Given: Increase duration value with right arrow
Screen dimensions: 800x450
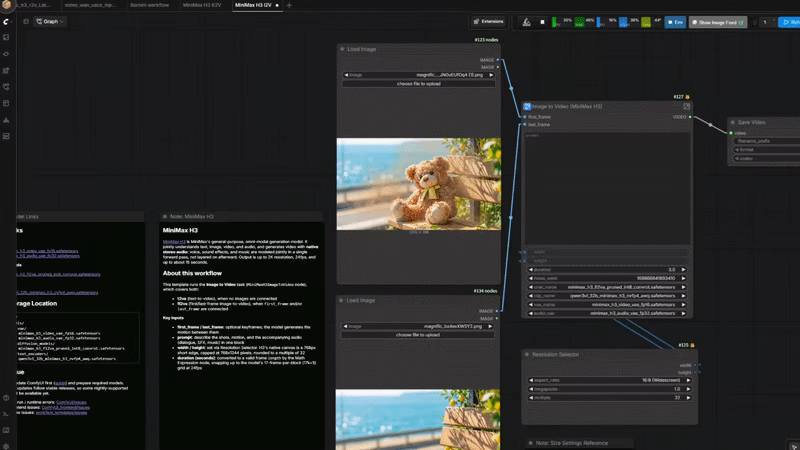Looking at the screenshot, I should pos(684,270).
